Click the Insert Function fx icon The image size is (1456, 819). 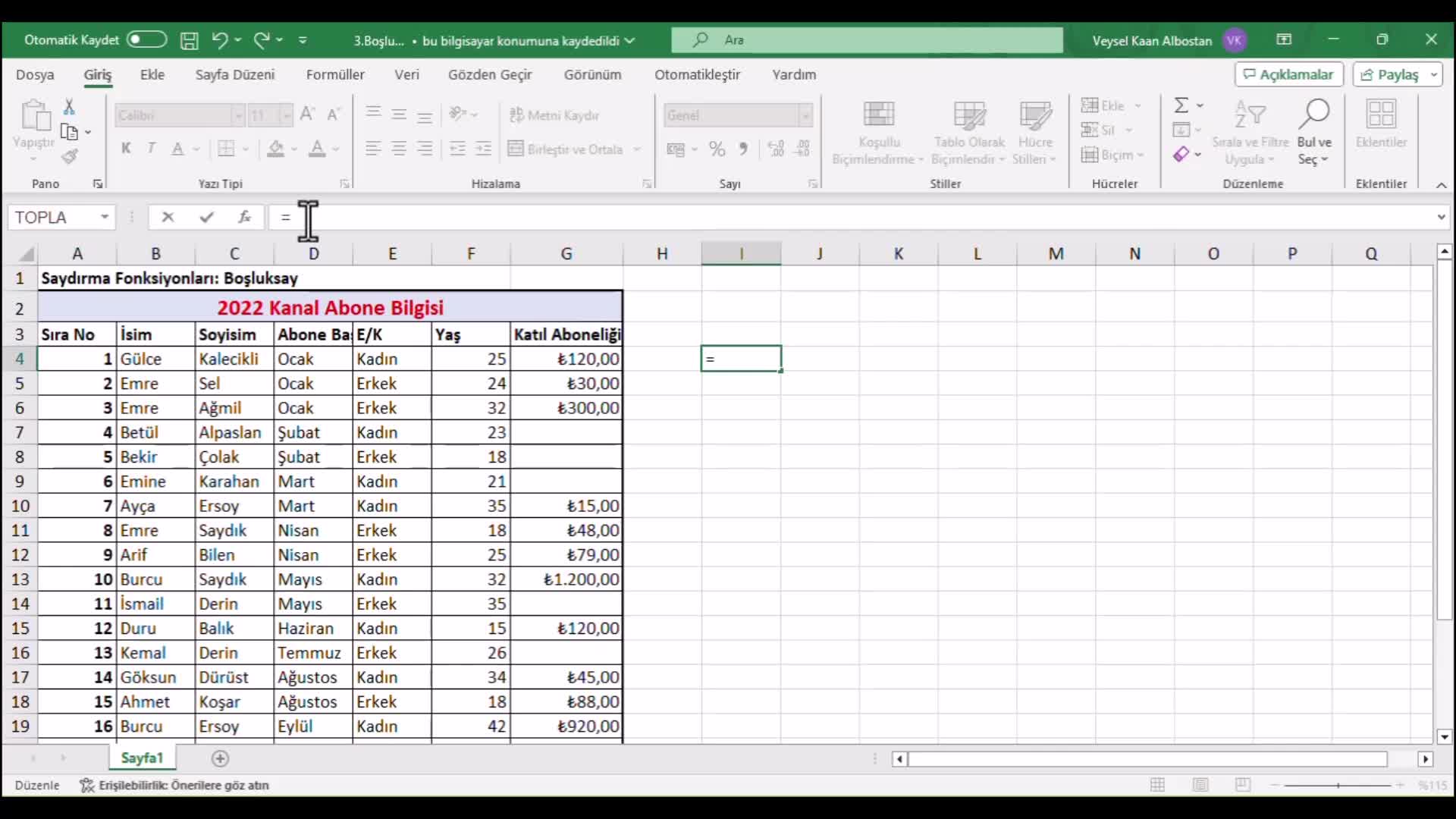click(x=244, y=217)
